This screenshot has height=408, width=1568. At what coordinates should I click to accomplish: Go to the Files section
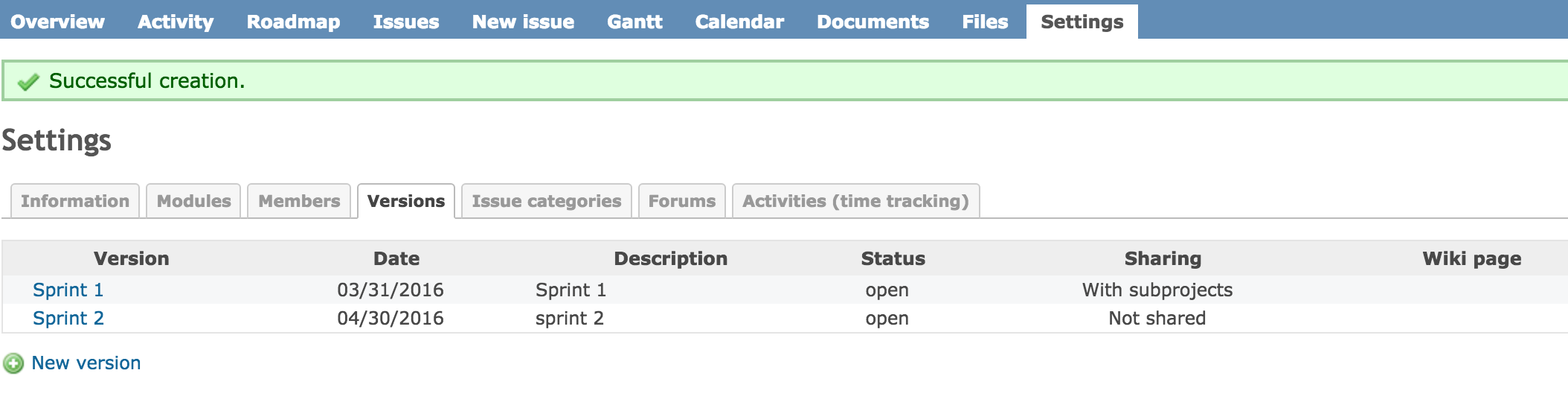coord(985,22)
